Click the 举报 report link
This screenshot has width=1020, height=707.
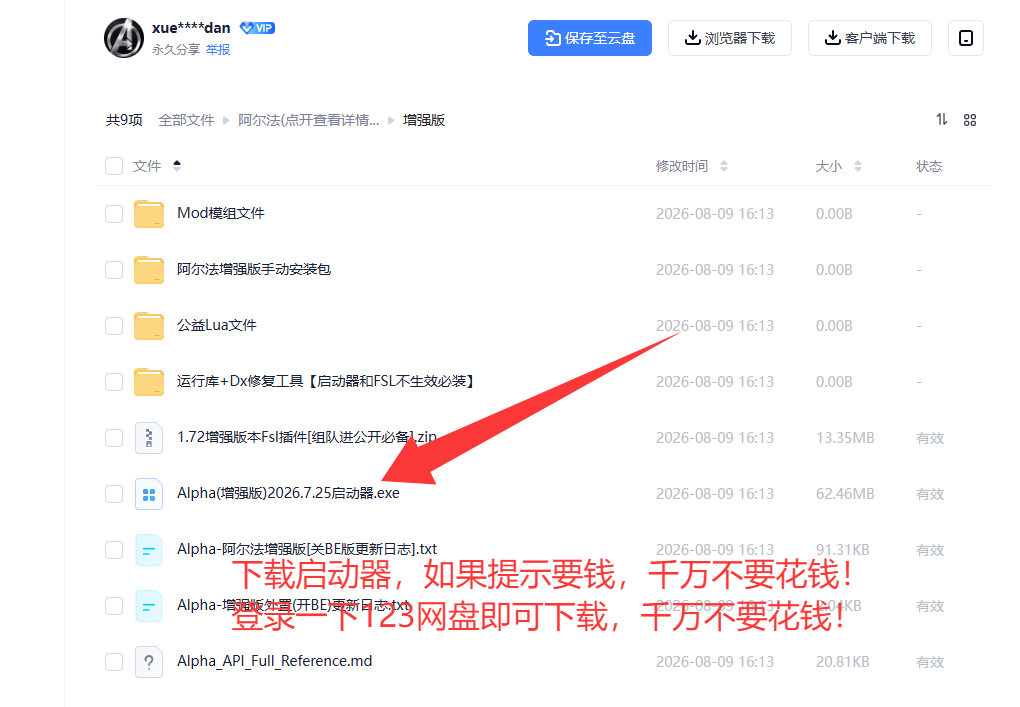[x=218, y=49]
